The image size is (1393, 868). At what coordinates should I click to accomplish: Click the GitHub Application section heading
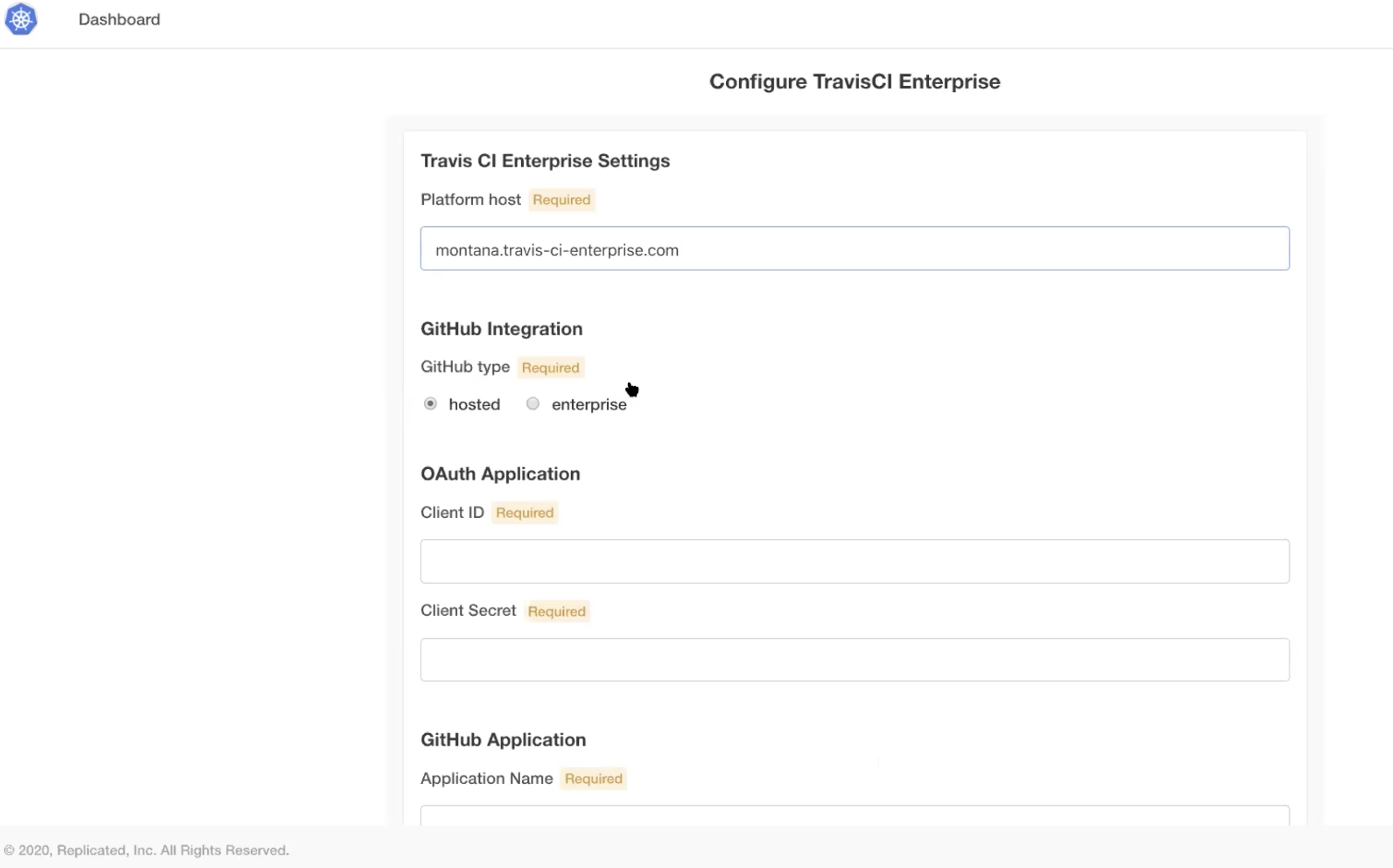[503, 740]
